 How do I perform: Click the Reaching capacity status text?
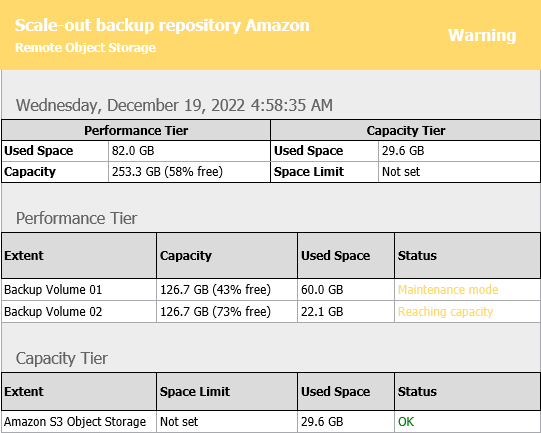445,312
